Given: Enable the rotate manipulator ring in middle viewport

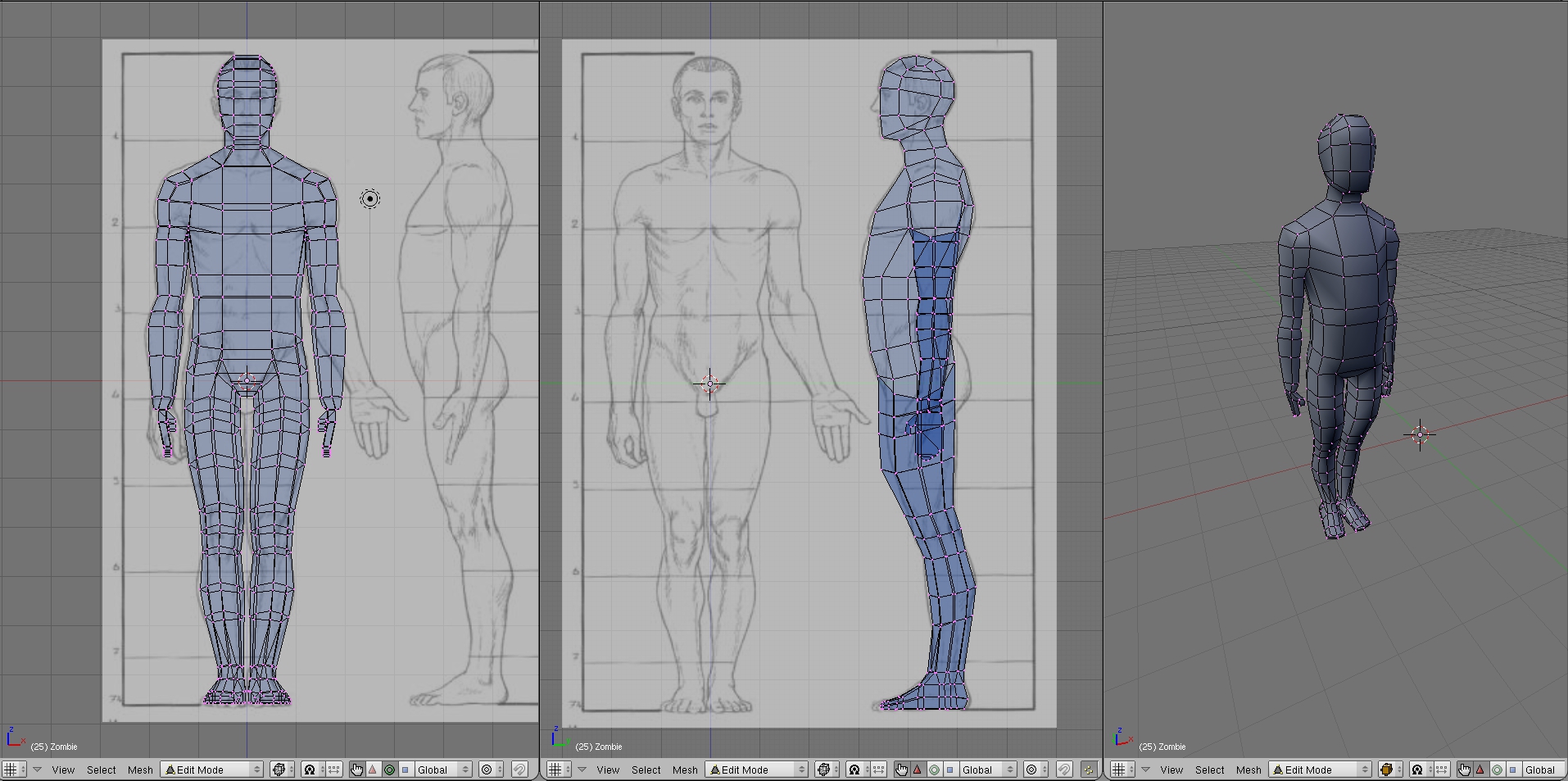Looking at the screenshot, I should 934,770.
